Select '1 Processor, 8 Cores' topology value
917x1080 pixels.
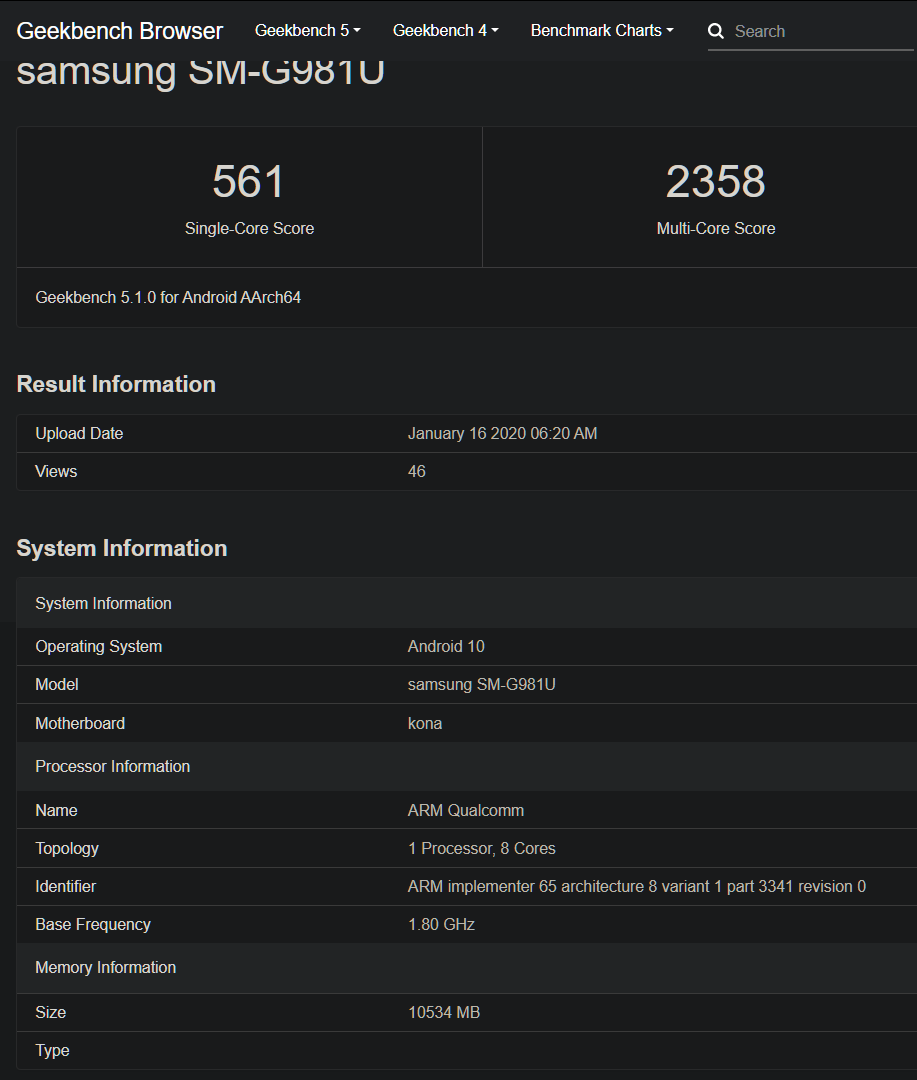click(x=482, y=848)
